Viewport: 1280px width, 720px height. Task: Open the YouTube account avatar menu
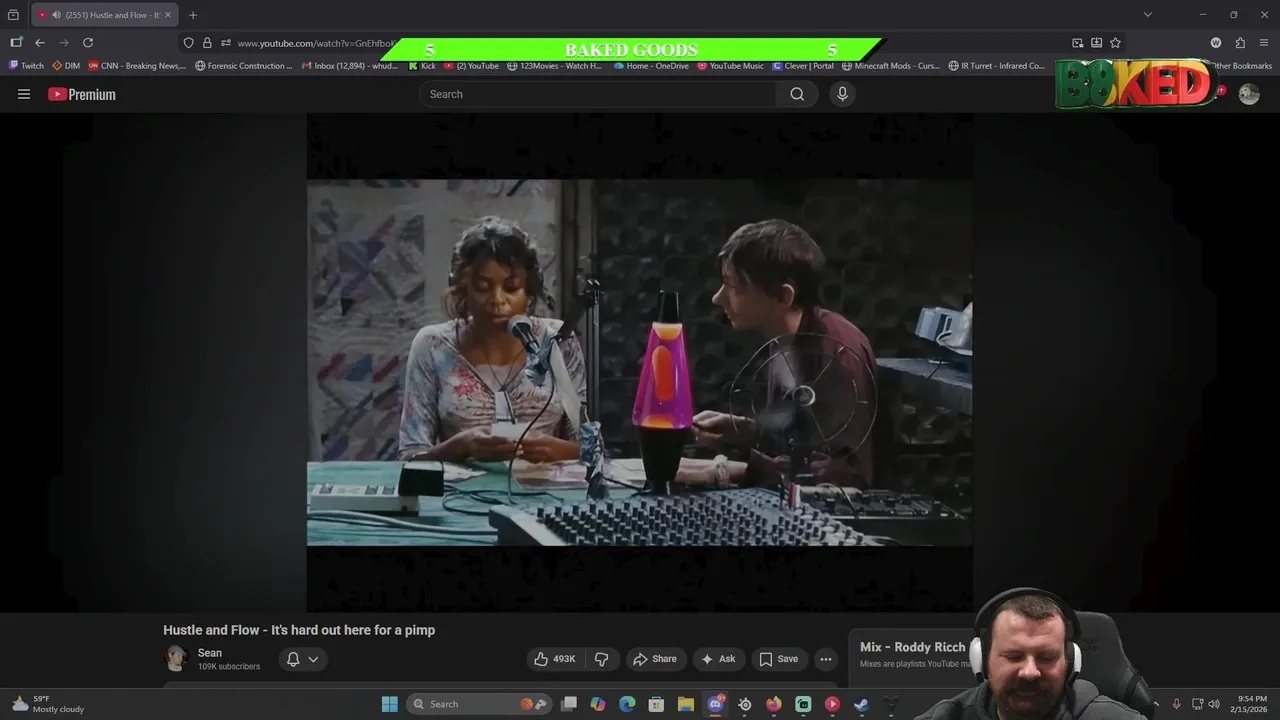pyautogui.click(x=1249, y=94)
